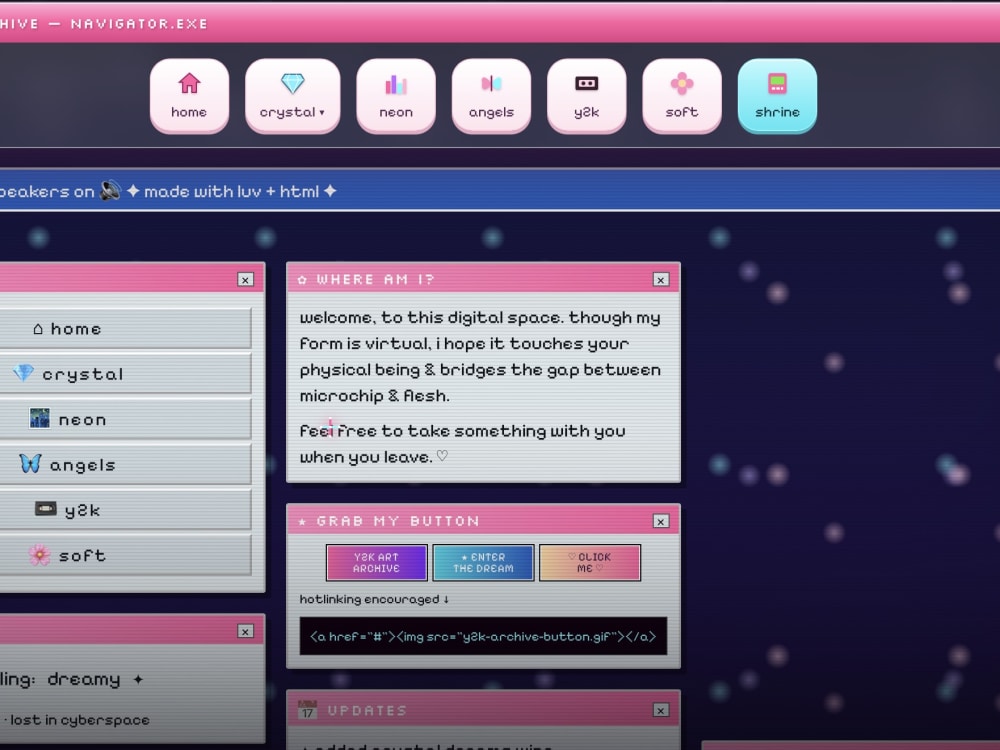Viewport: 1000px width, 750px height.
Task: Click the calendar icon in UPDATES title
Action: [x=307, y=709]
